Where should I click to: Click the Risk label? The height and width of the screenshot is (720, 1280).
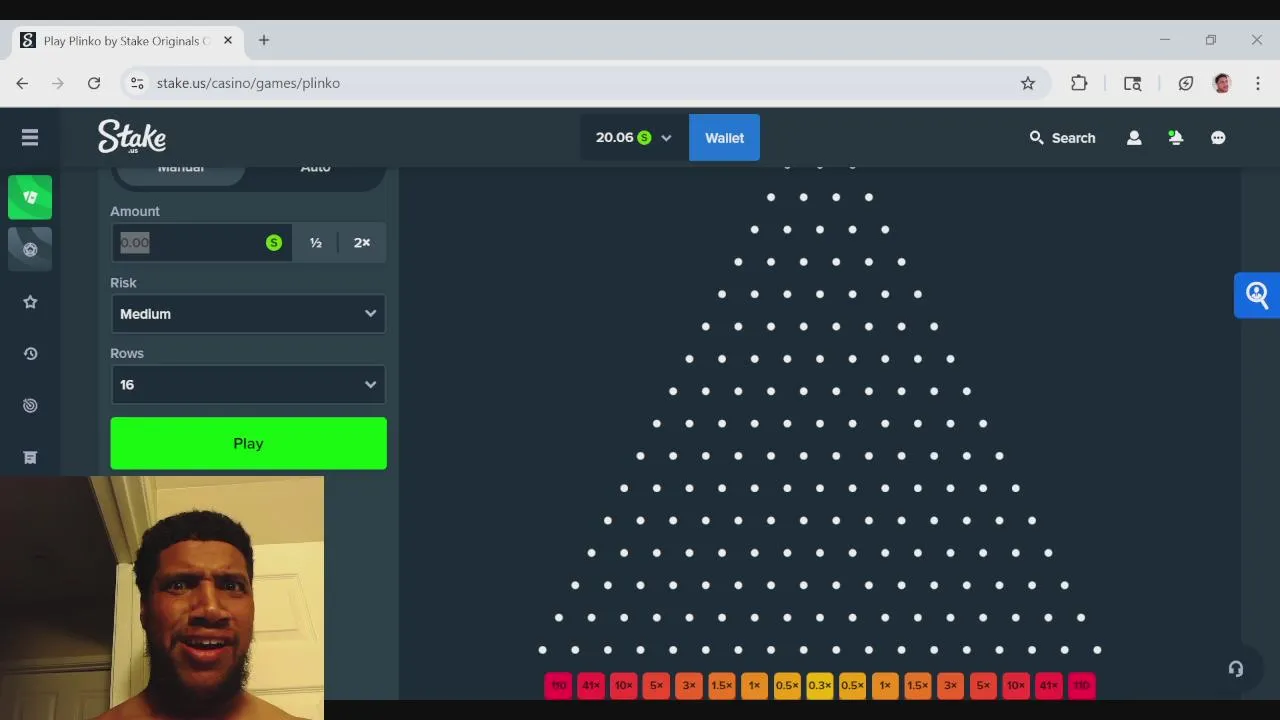123,283
